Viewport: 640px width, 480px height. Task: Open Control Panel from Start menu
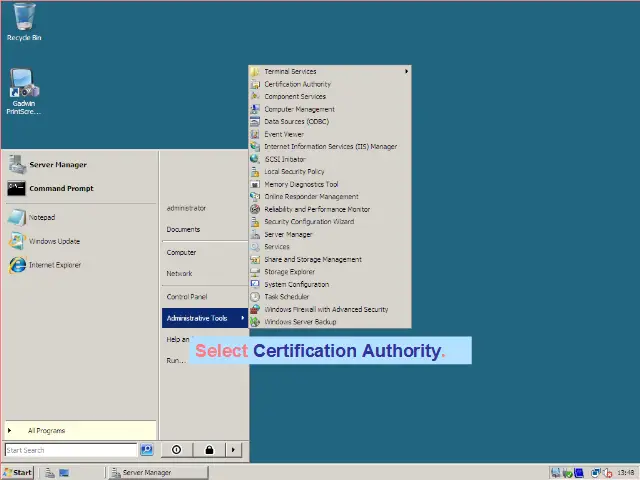coord(187,297)
